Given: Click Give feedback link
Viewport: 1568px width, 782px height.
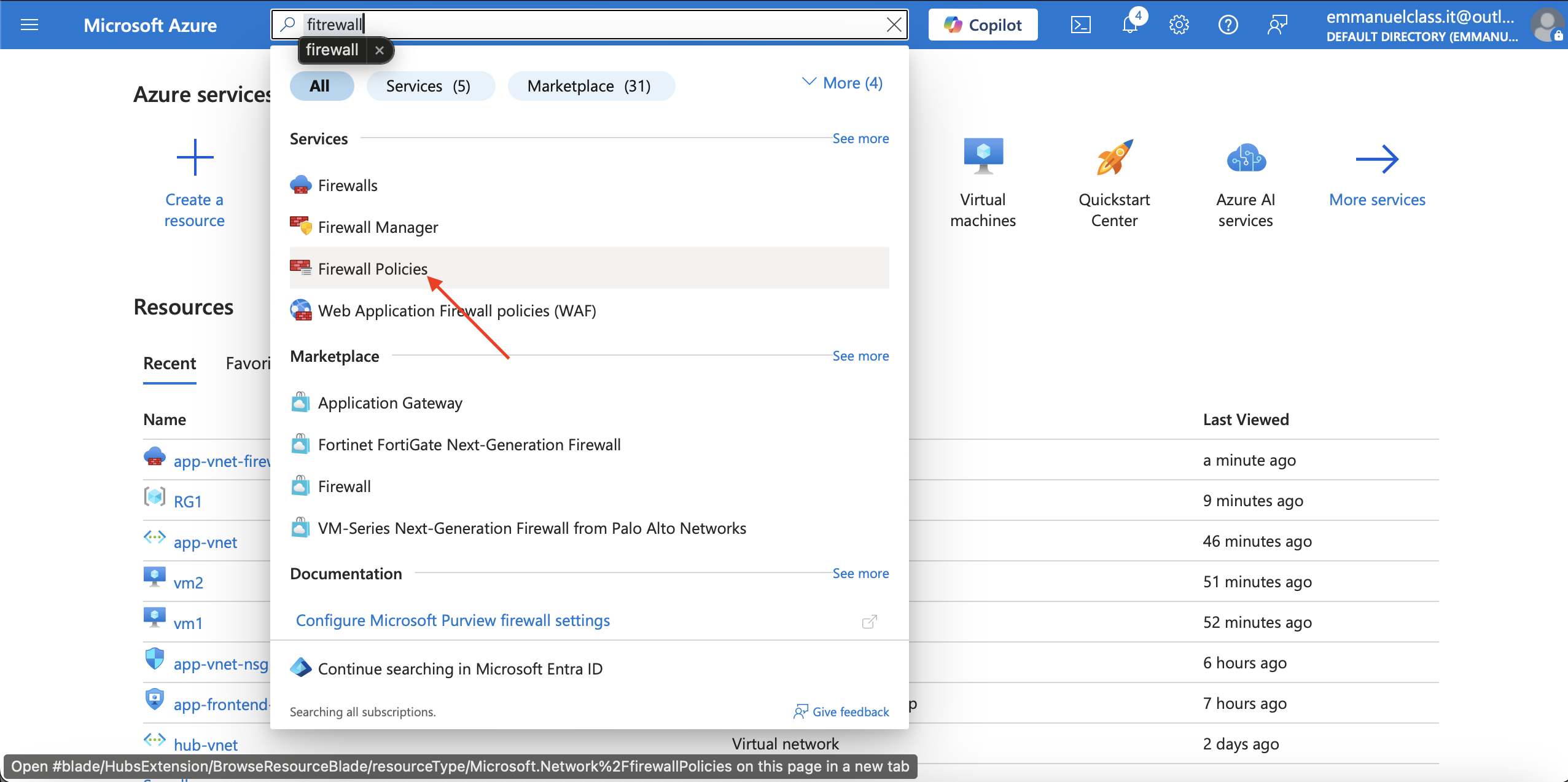Looking at the screenshot, I should [841, 711].
